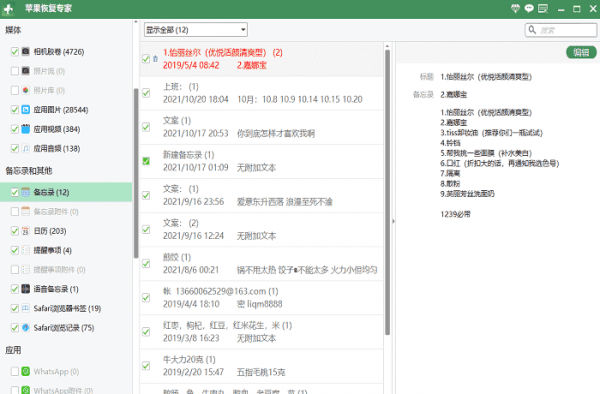
Task: Toggle checkbox for 新建备忘录 (1) note
Action: (146, 161)
